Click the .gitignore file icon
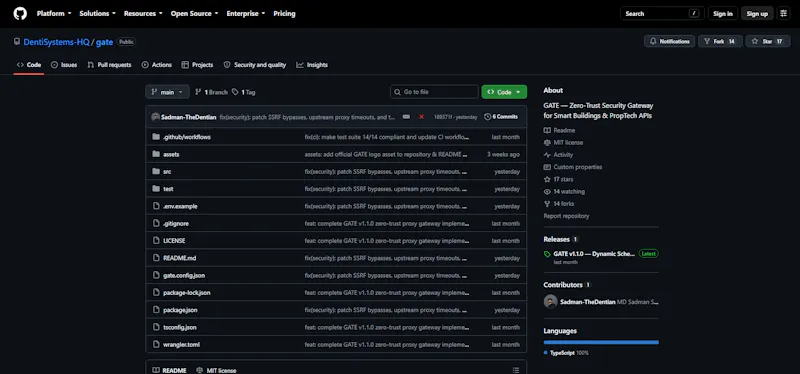800x374 pixels. [x=156, y=223]
